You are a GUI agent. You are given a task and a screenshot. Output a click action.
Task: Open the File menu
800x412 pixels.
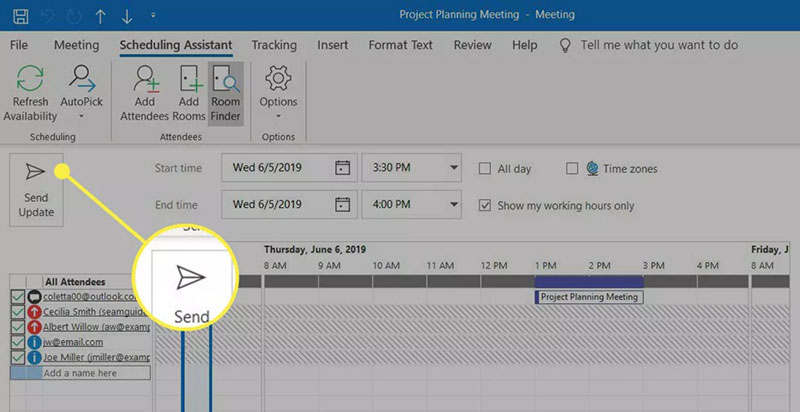click(x=19, y=45)
